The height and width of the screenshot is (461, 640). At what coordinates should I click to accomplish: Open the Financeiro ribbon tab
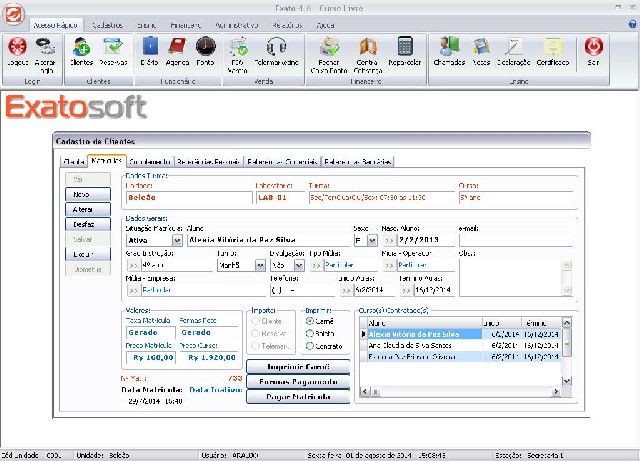click(186, 25)
